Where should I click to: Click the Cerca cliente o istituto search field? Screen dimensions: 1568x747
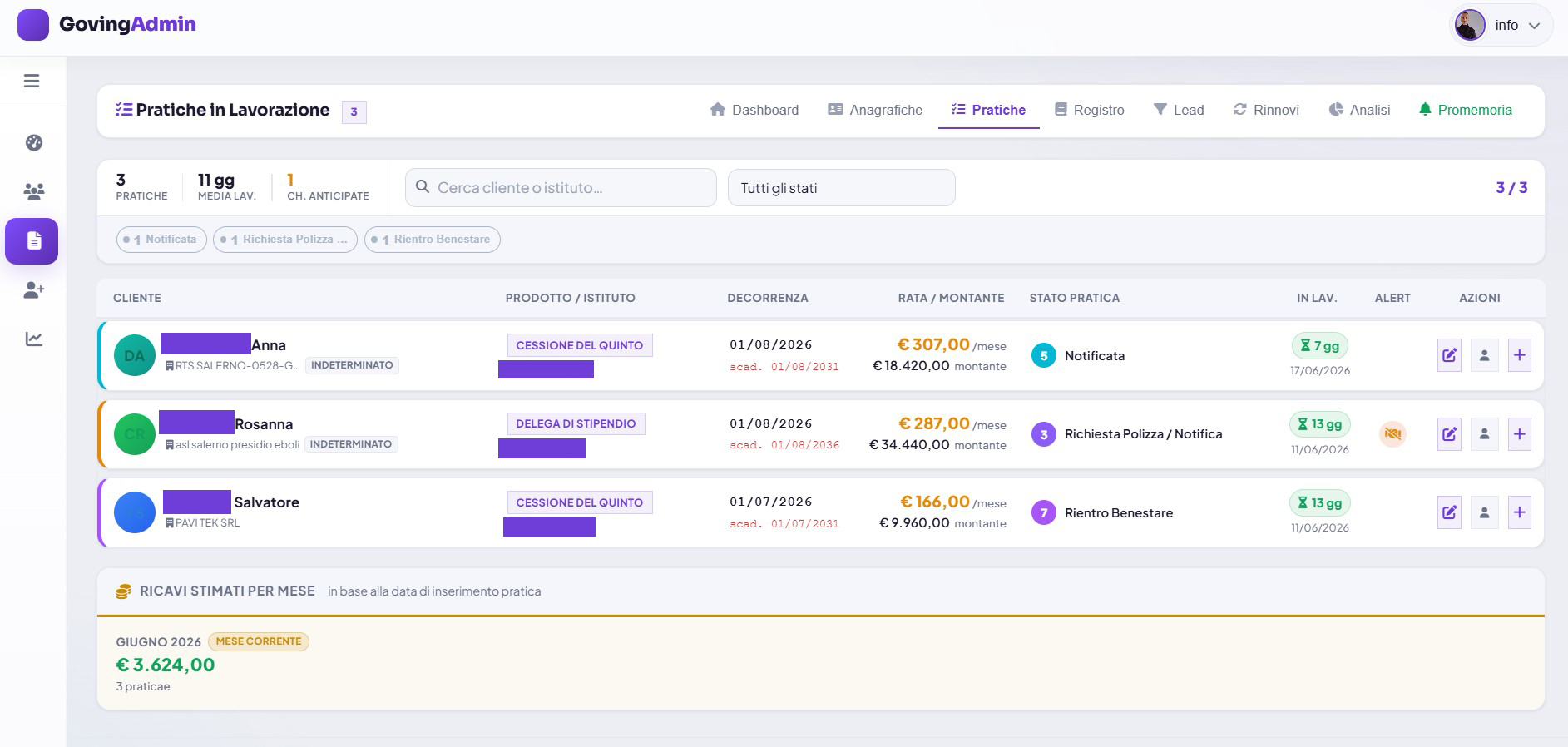point(561,188)
